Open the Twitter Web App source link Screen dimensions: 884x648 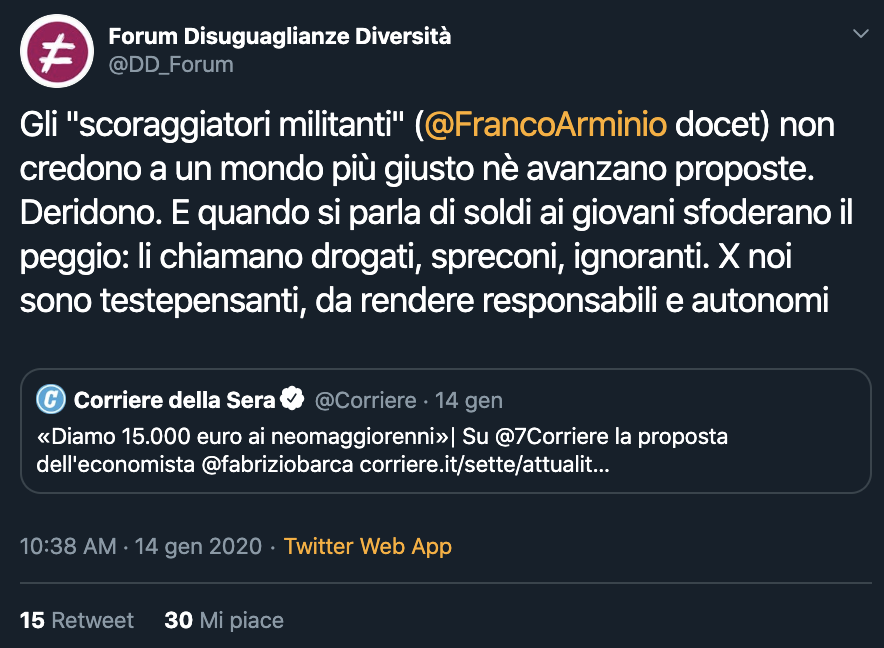(x=367, y=547)
